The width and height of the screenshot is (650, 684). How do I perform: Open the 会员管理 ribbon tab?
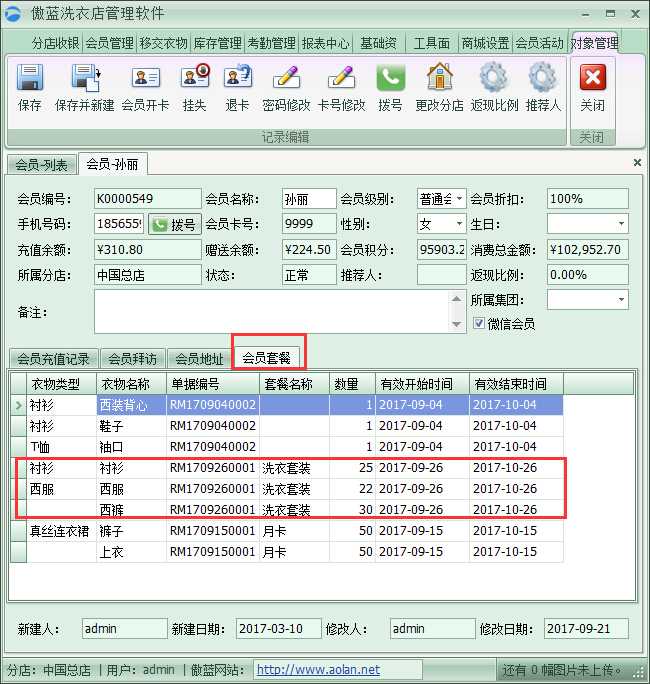[x=109, y=44]
